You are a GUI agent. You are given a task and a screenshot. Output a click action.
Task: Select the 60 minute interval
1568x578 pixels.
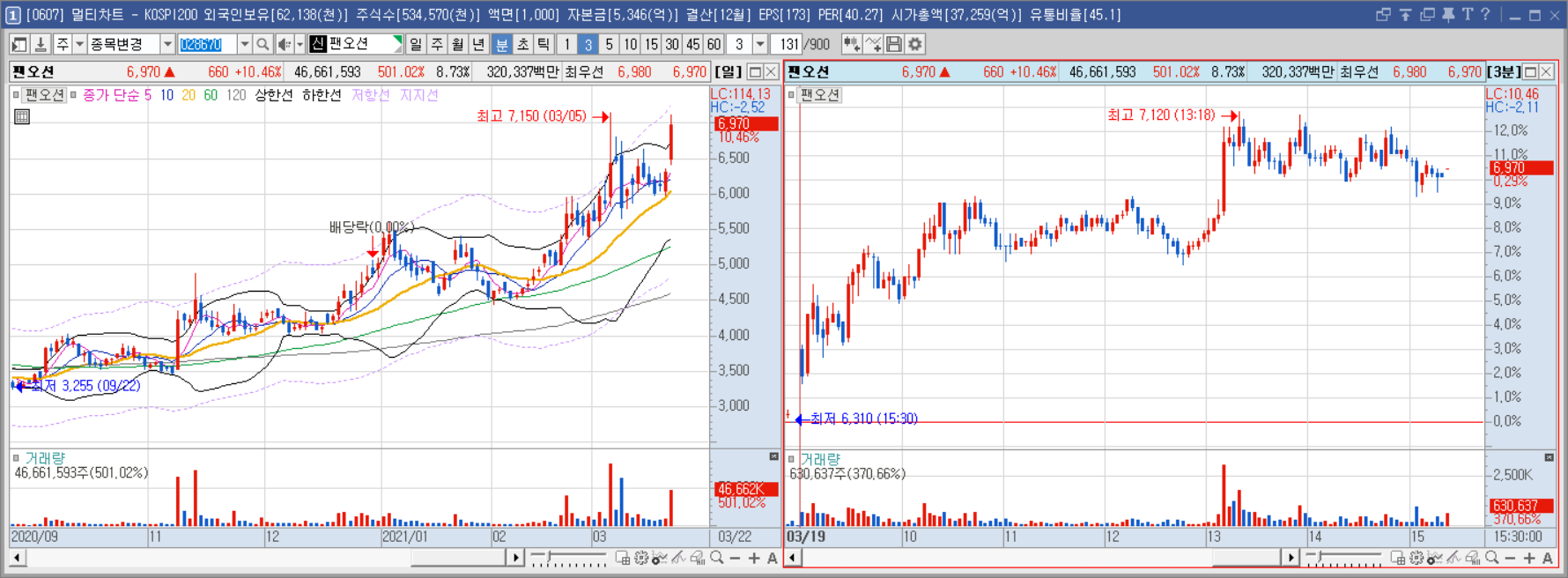tap(714, 44)
